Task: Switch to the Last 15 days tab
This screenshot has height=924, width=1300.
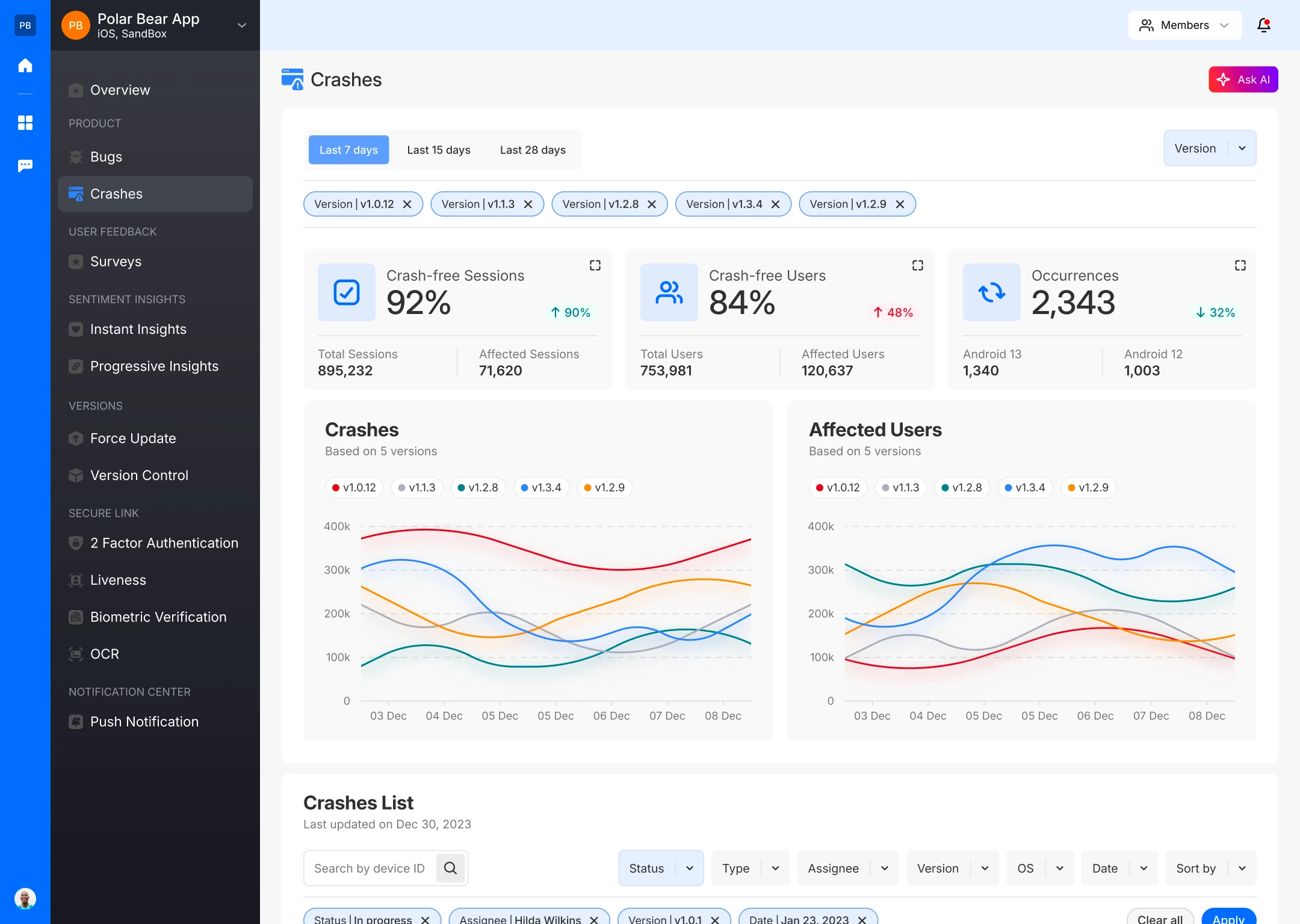Action: pyautogui.click(x=438, y=150)
